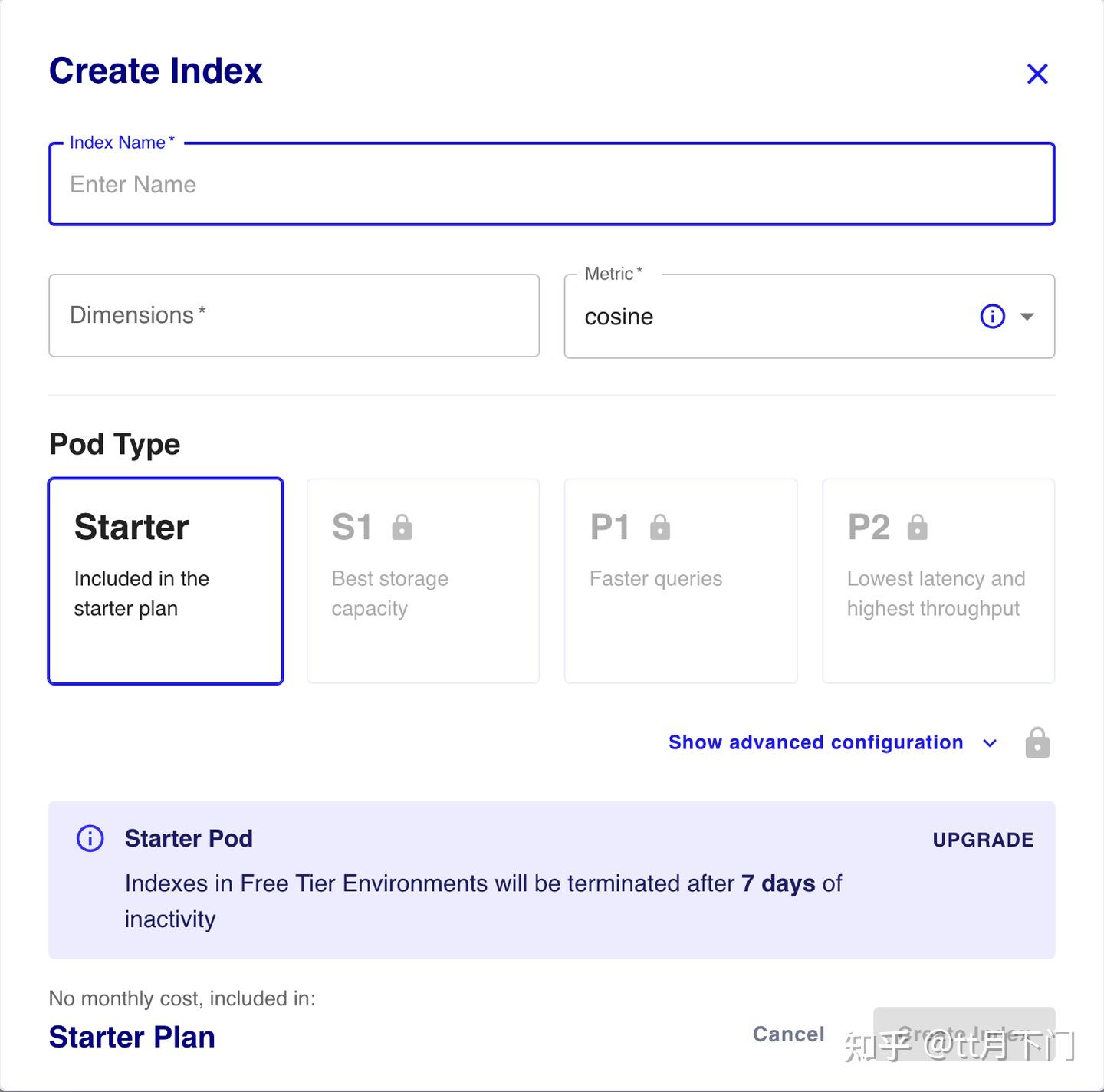Viewport: 1104px width, 1092px height.
Task: Focus the Dimensions field
Action: (294, 316)
